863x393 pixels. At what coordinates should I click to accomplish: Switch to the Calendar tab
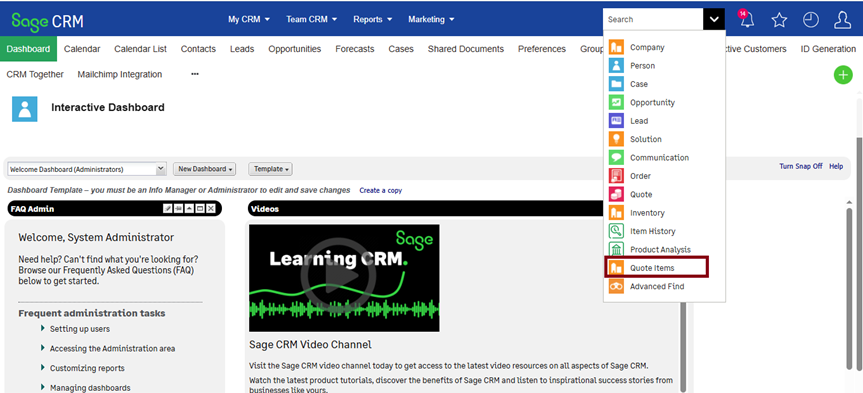coord(82,49)
